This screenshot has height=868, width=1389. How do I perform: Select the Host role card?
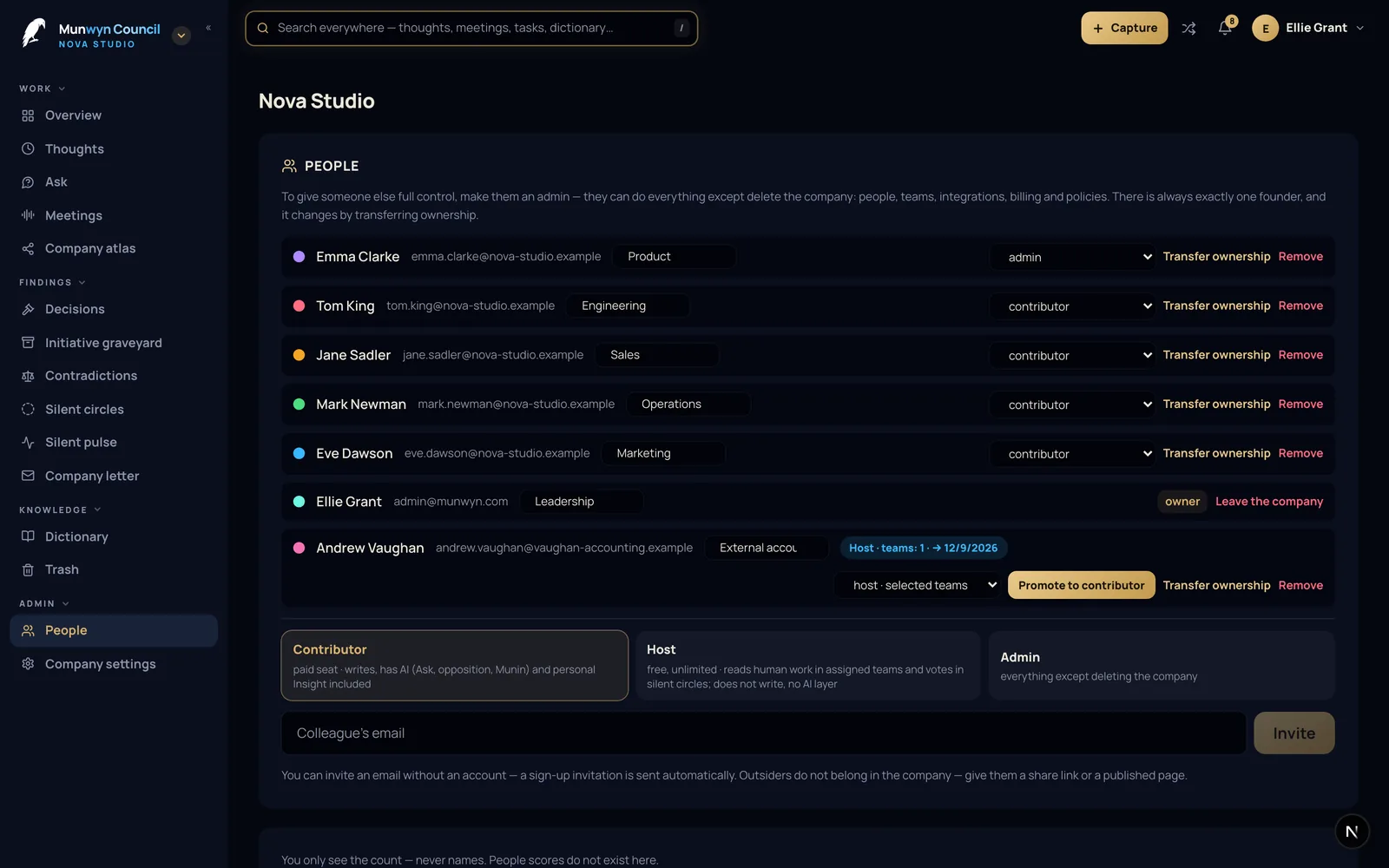point(808,666)
